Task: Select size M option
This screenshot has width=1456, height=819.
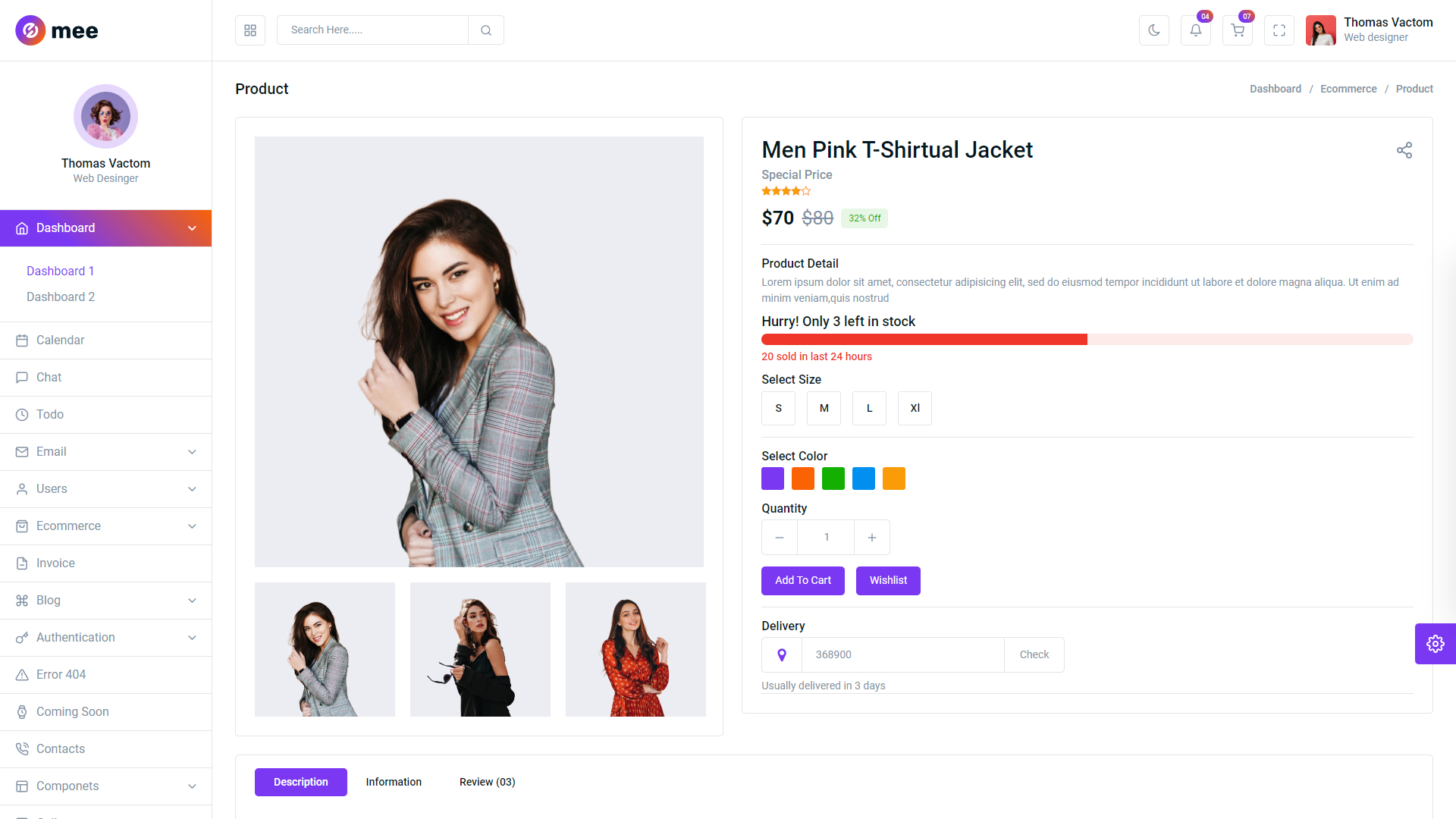Action: (824, 409)
